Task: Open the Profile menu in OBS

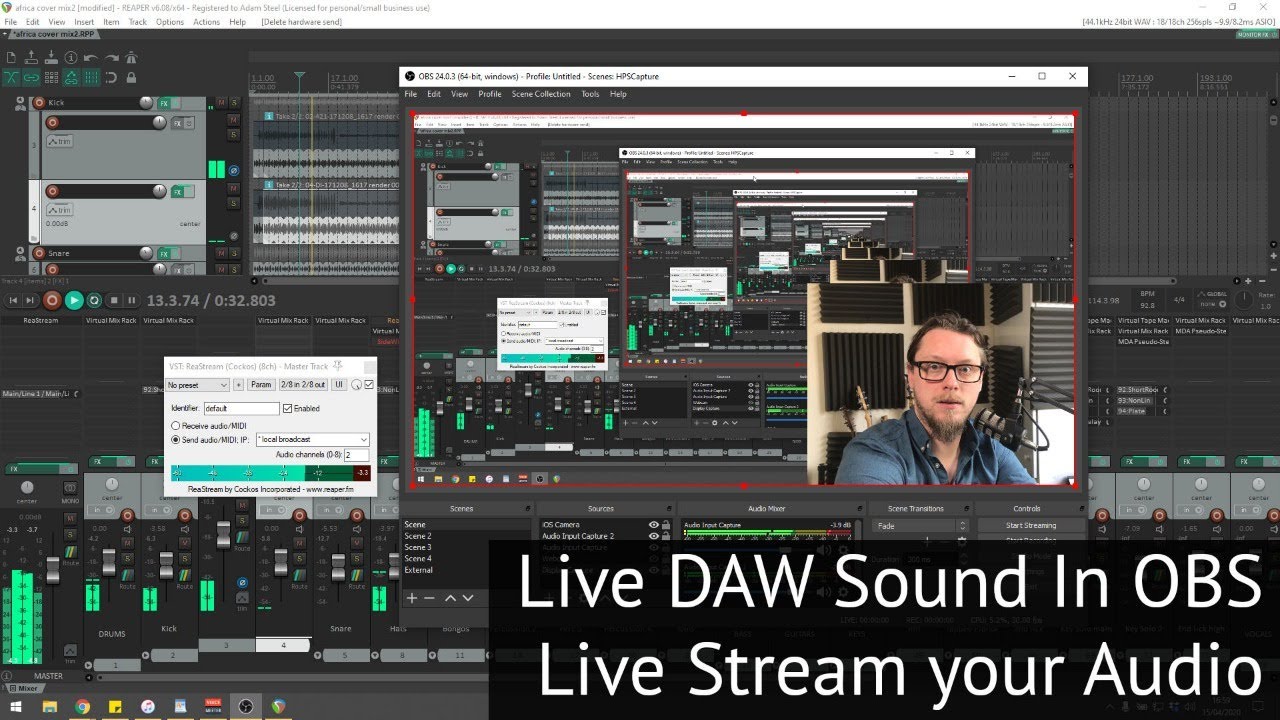Action: 490,94
